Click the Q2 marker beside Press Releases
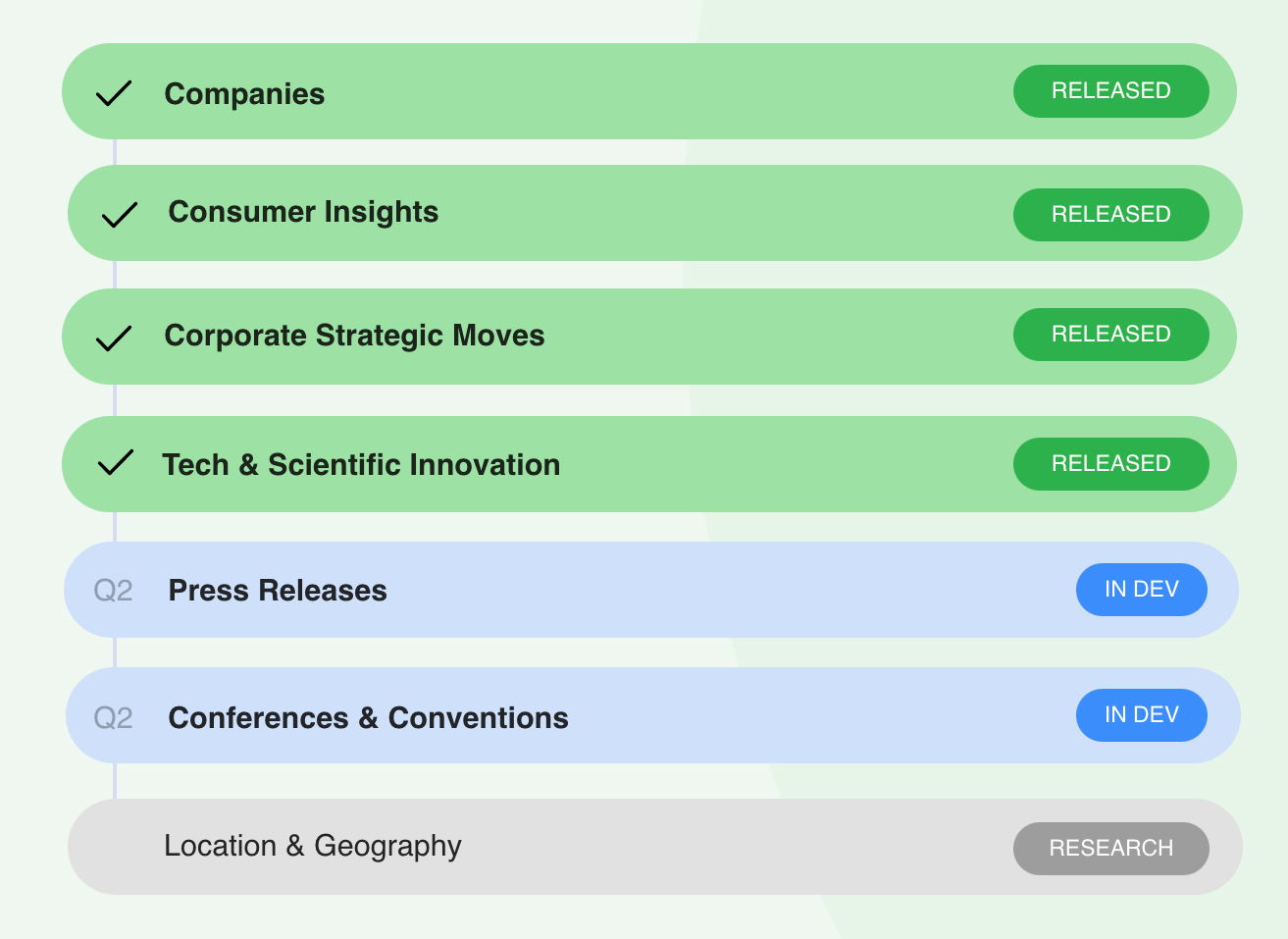This screenshot has width=1288, height=939. [x=113, y=591]
